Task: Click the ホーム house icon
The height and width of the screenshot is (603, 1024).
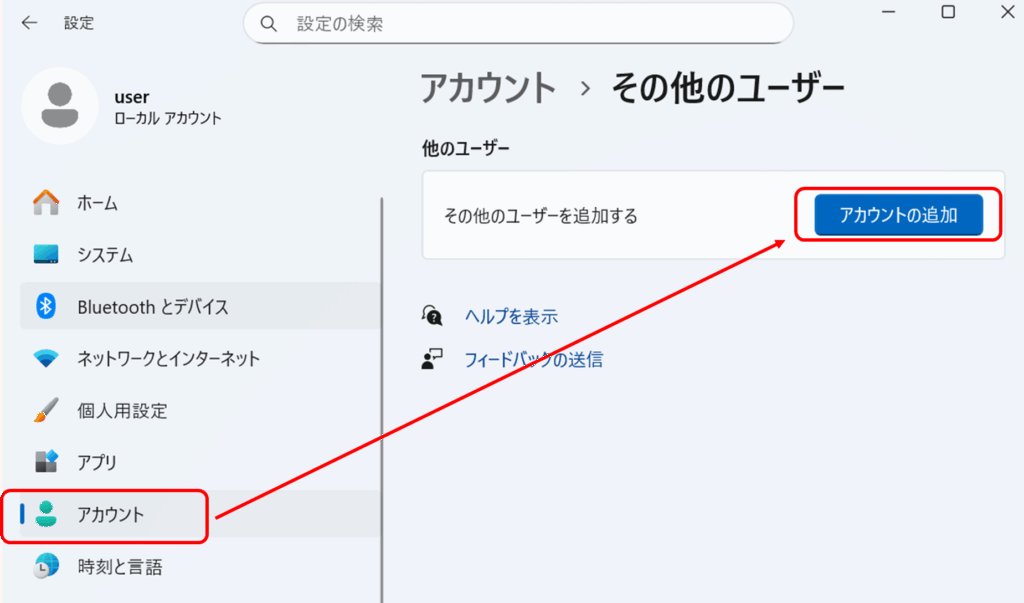Action: coord(46,203)
